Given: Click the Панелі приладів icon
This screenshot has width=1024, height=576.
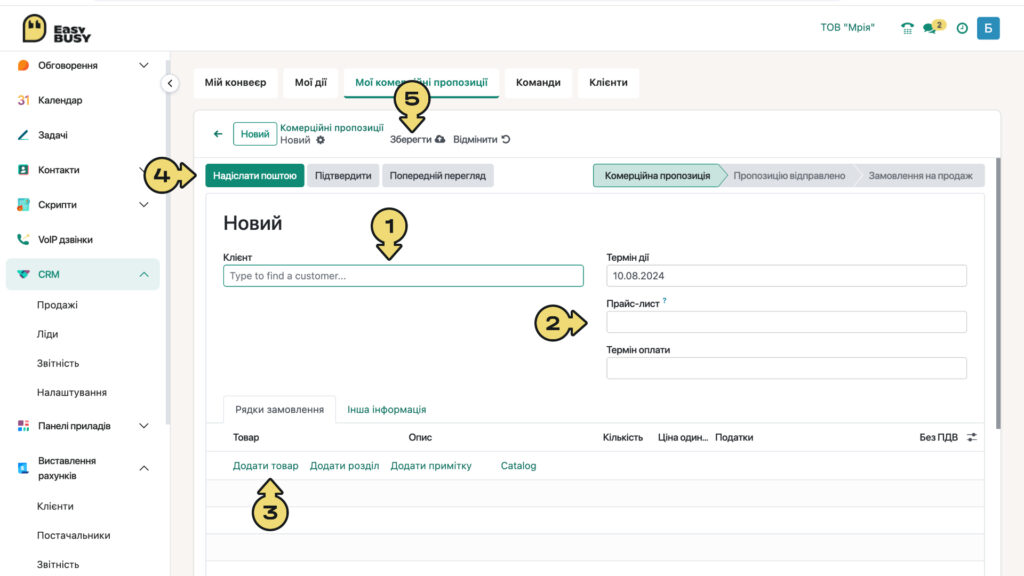Looking at the screenshot, I should (23, 426).
